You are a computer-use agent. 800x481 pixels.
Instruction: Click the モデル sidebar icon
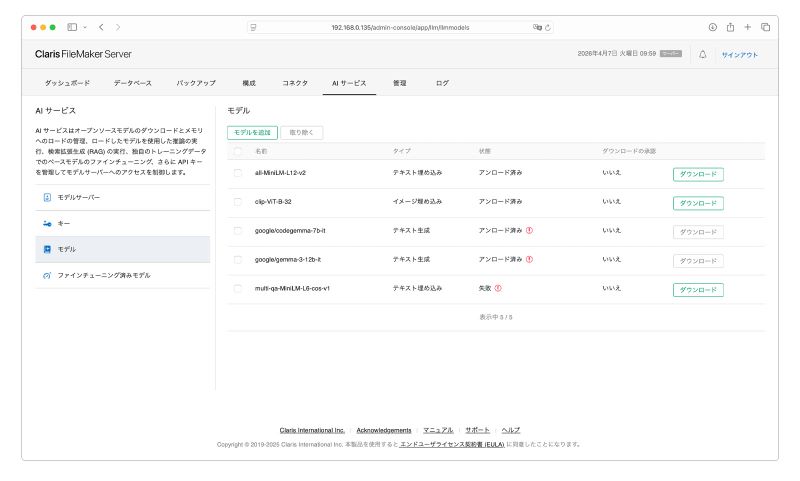[x=47, y=249]
